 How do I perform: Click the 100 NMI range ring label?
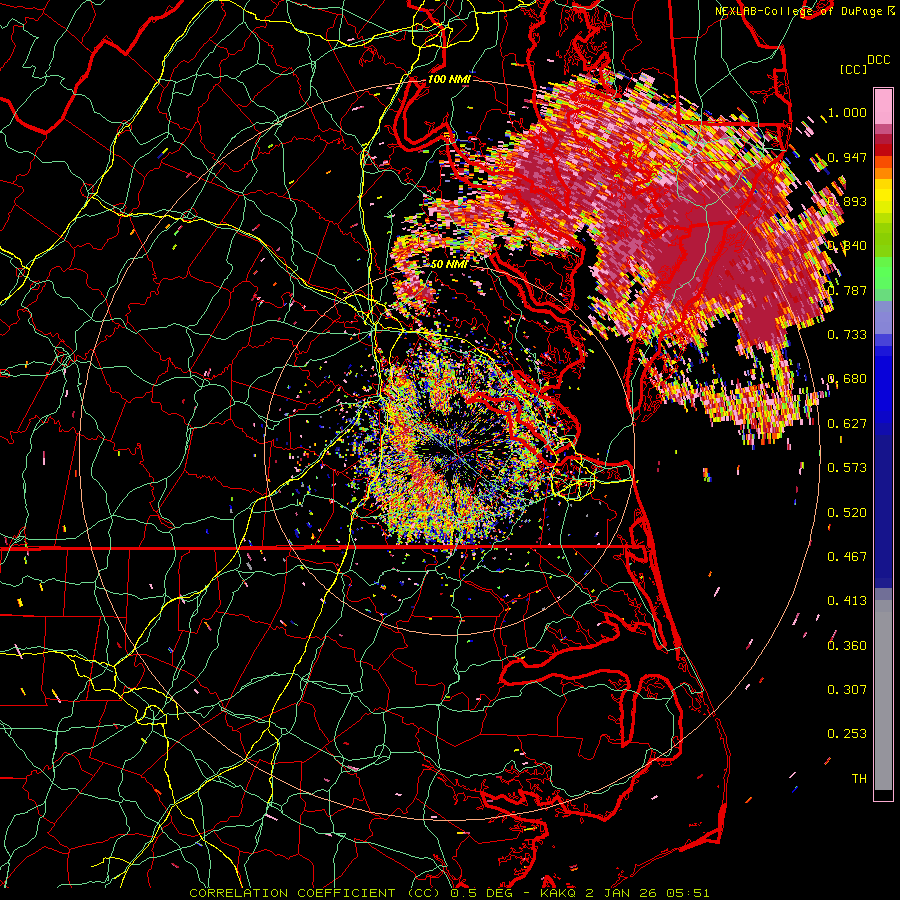pyautogui.click(x=449, y=79)
